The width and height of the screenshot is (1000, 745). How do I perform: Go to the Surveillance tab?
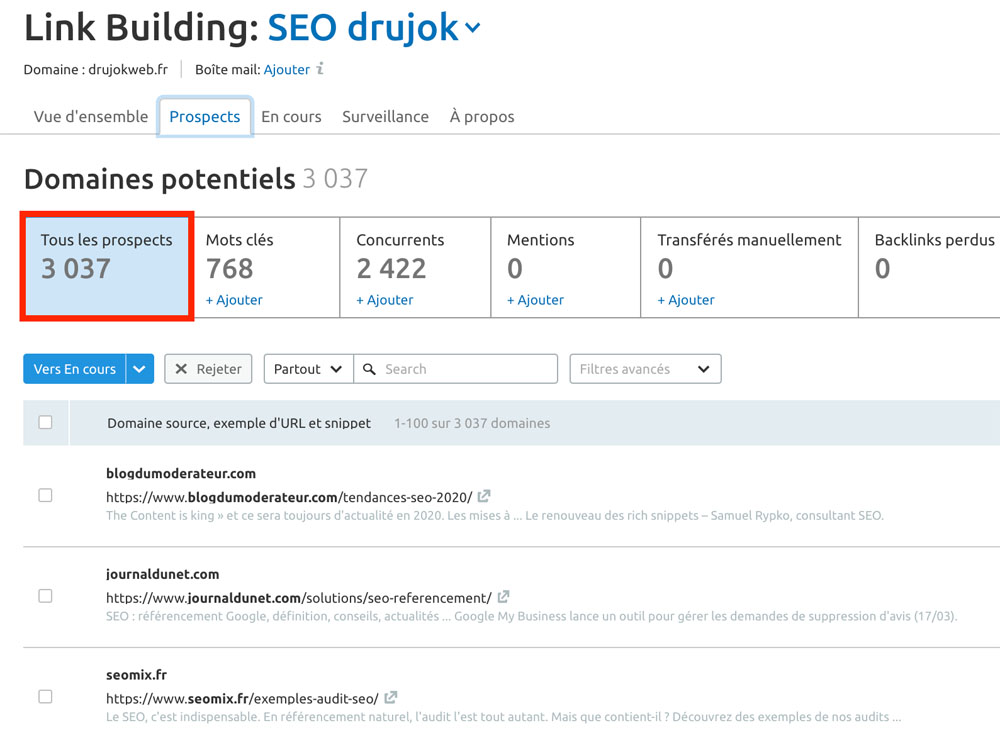point(385,117)
